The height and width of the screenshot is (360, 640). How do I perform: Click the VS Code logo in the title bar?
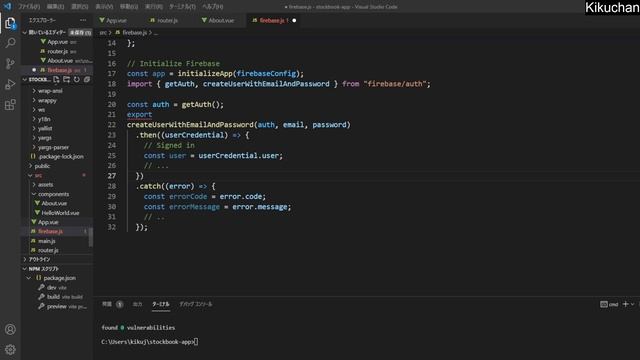pyautogui.click(x=7, y=6)
